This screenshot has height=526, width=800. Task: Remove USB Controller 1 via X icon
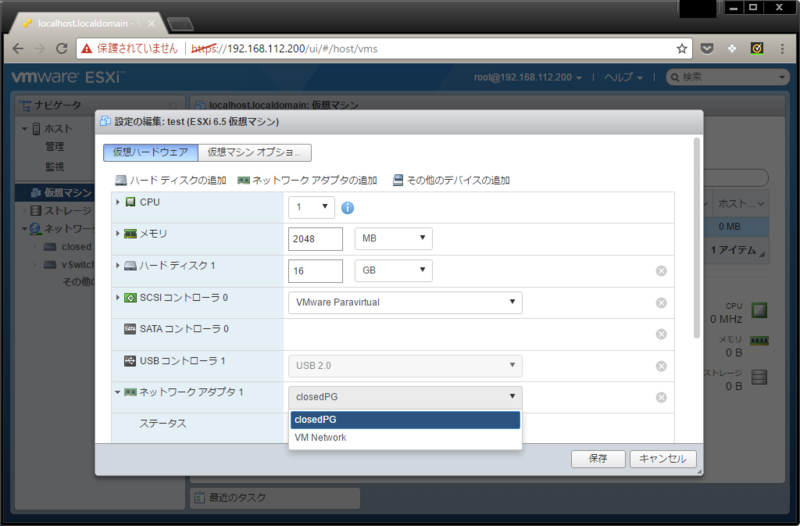coord(661,366)
